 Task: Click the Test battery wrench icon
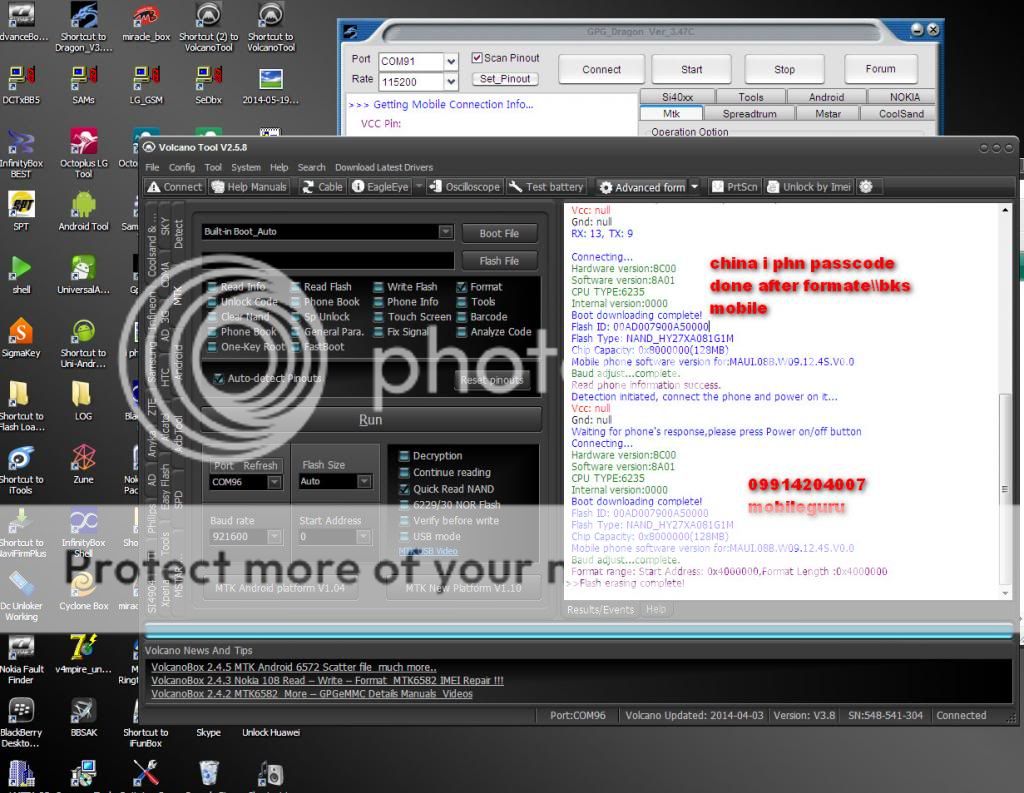coord(515,187)
